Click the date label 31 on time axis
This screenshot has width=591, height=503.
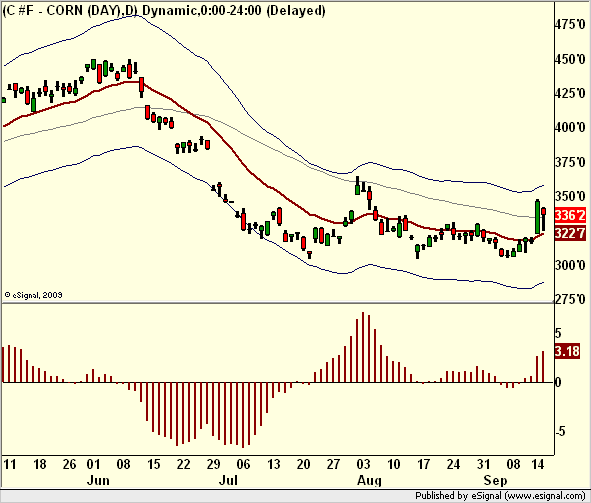click(x=484, y=464)
